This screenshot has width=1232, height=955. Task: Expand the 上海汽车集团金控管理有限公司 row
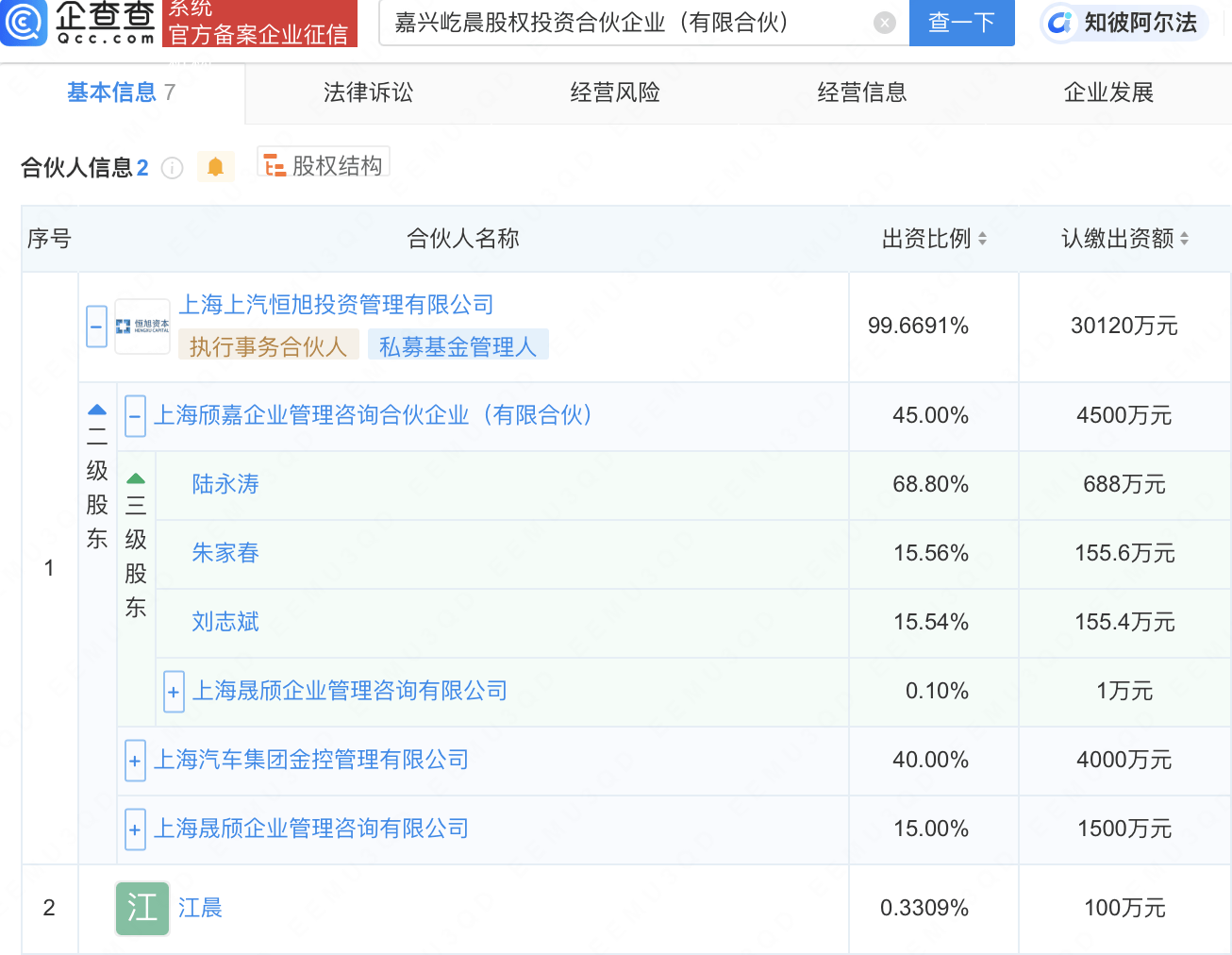point(135,762)
